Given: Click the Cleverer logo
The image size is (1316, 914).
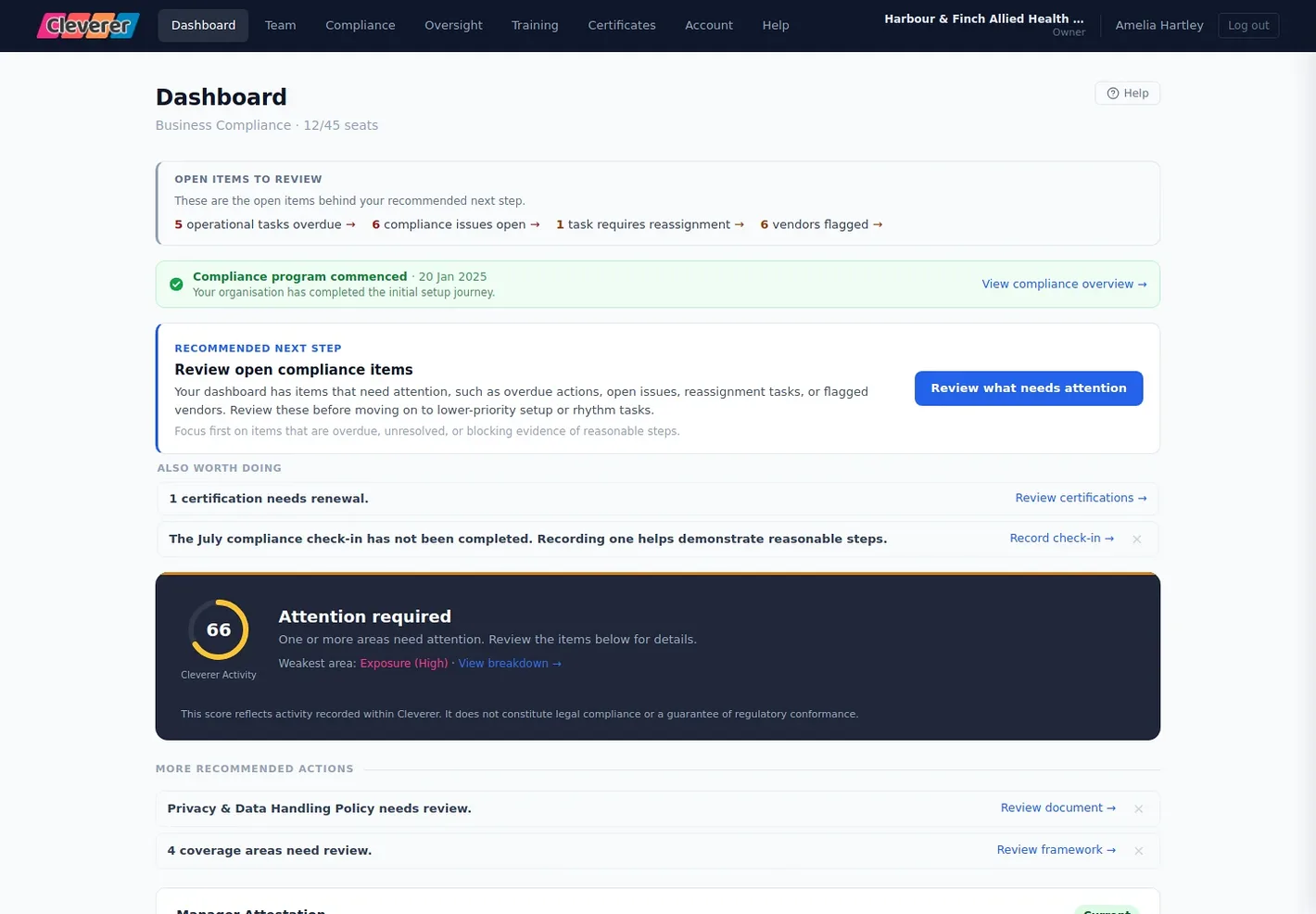Looking at the screenshot, I should point(88,25).
